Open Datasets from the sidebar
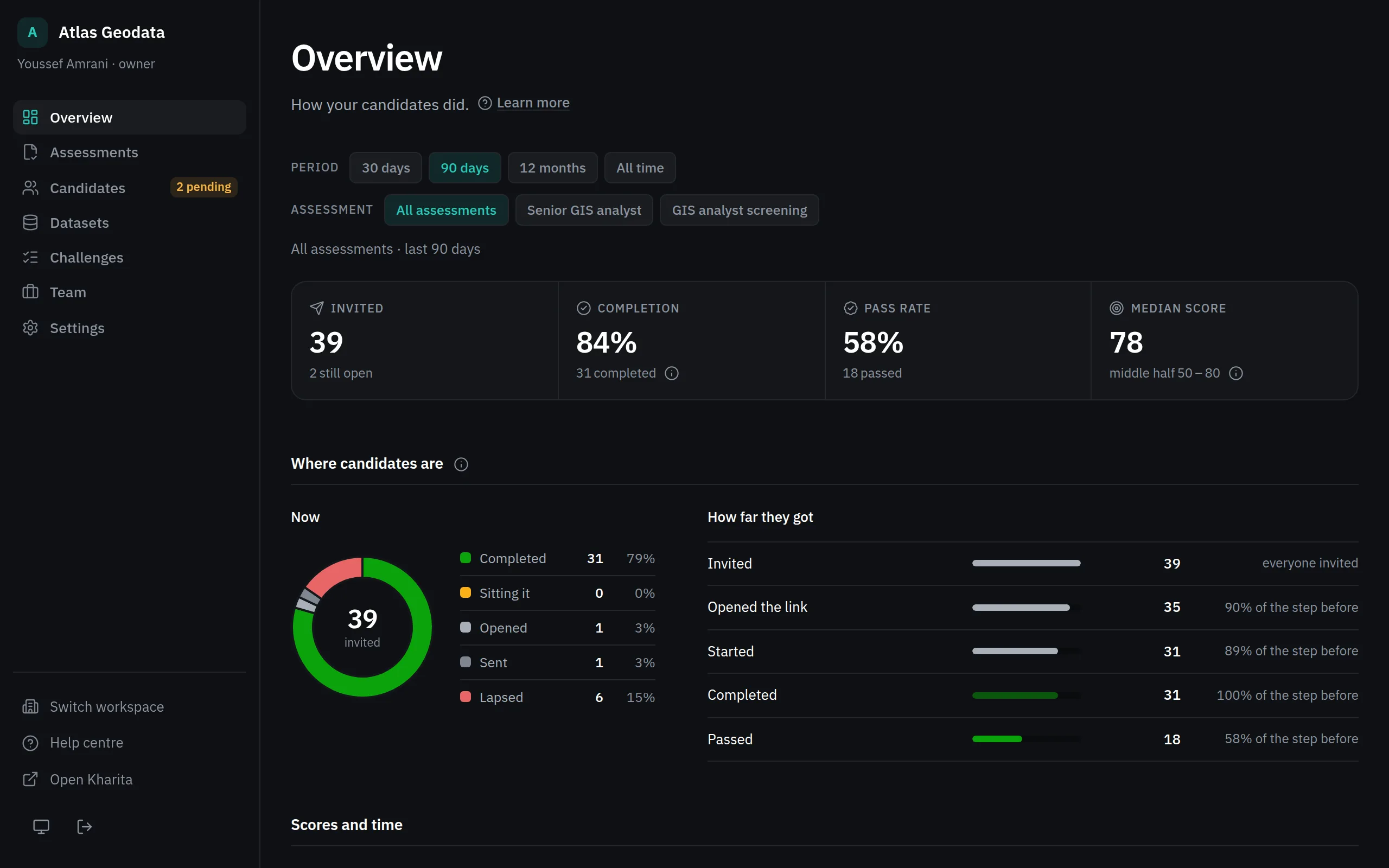The image size is (1389, 868). pyautogui.click(x=130, y=223)
